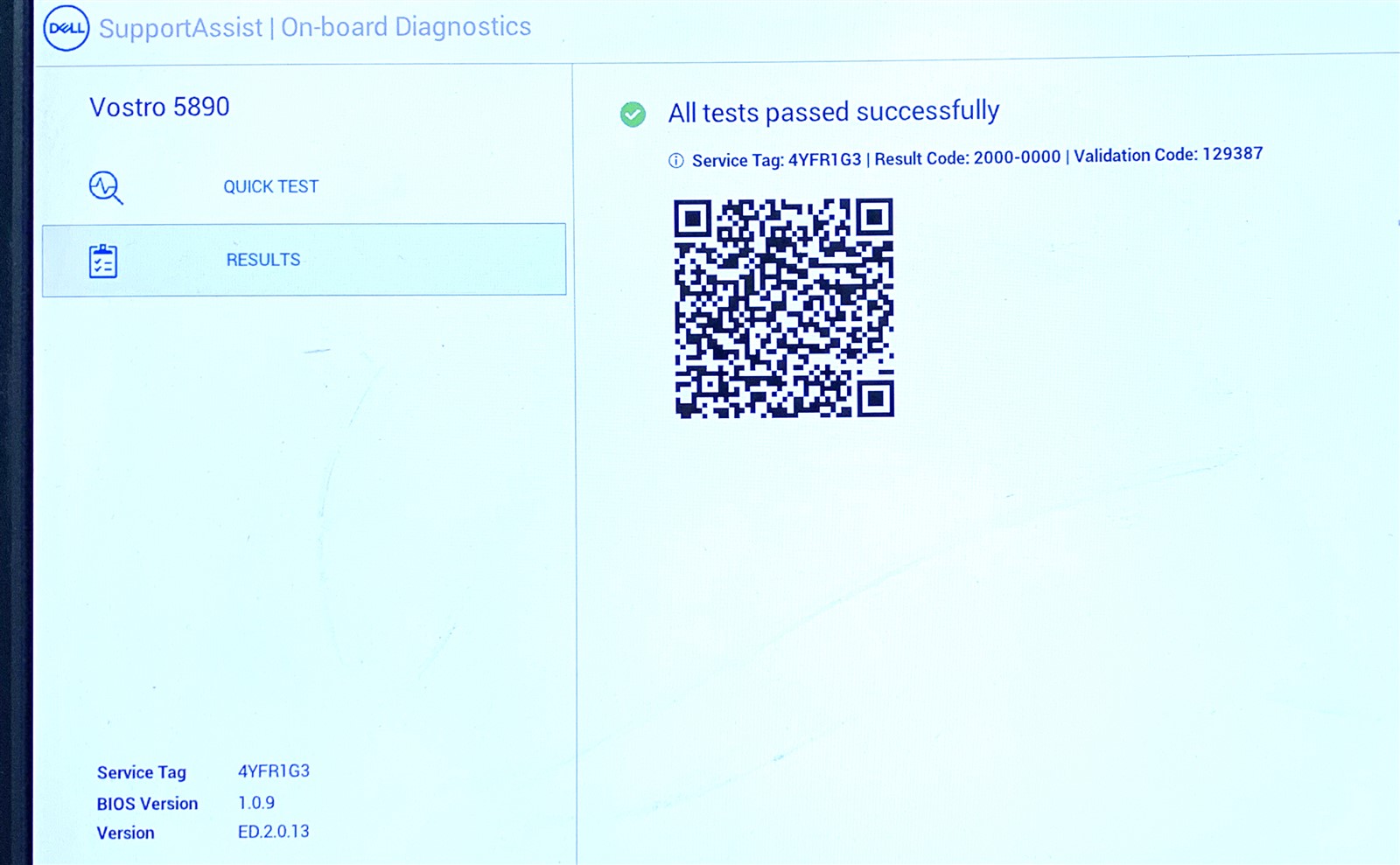Open the Results clipboard icon
Screen dimensions: 1400x865
[103, 261]
